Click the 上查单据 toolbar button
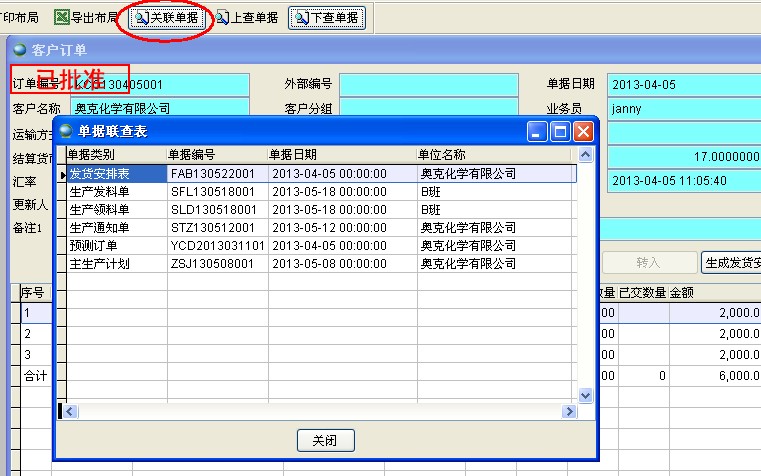Image resolution: width=761 pixels, height=476 pixels. coord(248,18)
